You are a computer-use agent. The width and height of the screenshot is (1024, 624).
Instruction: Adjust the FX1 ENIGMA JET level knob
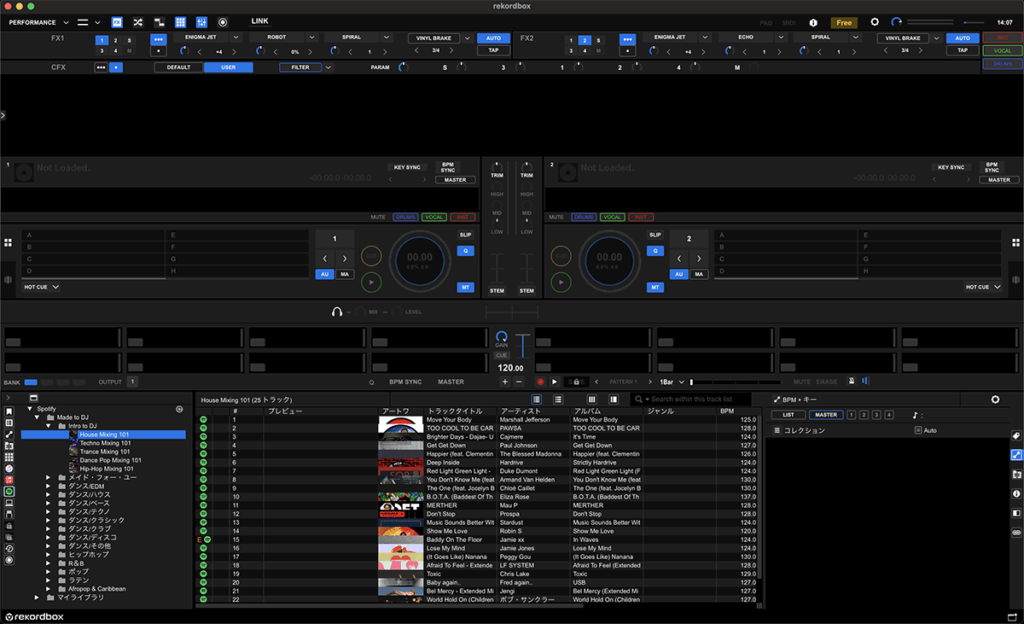pyautogui.click(x=184, y=51)
